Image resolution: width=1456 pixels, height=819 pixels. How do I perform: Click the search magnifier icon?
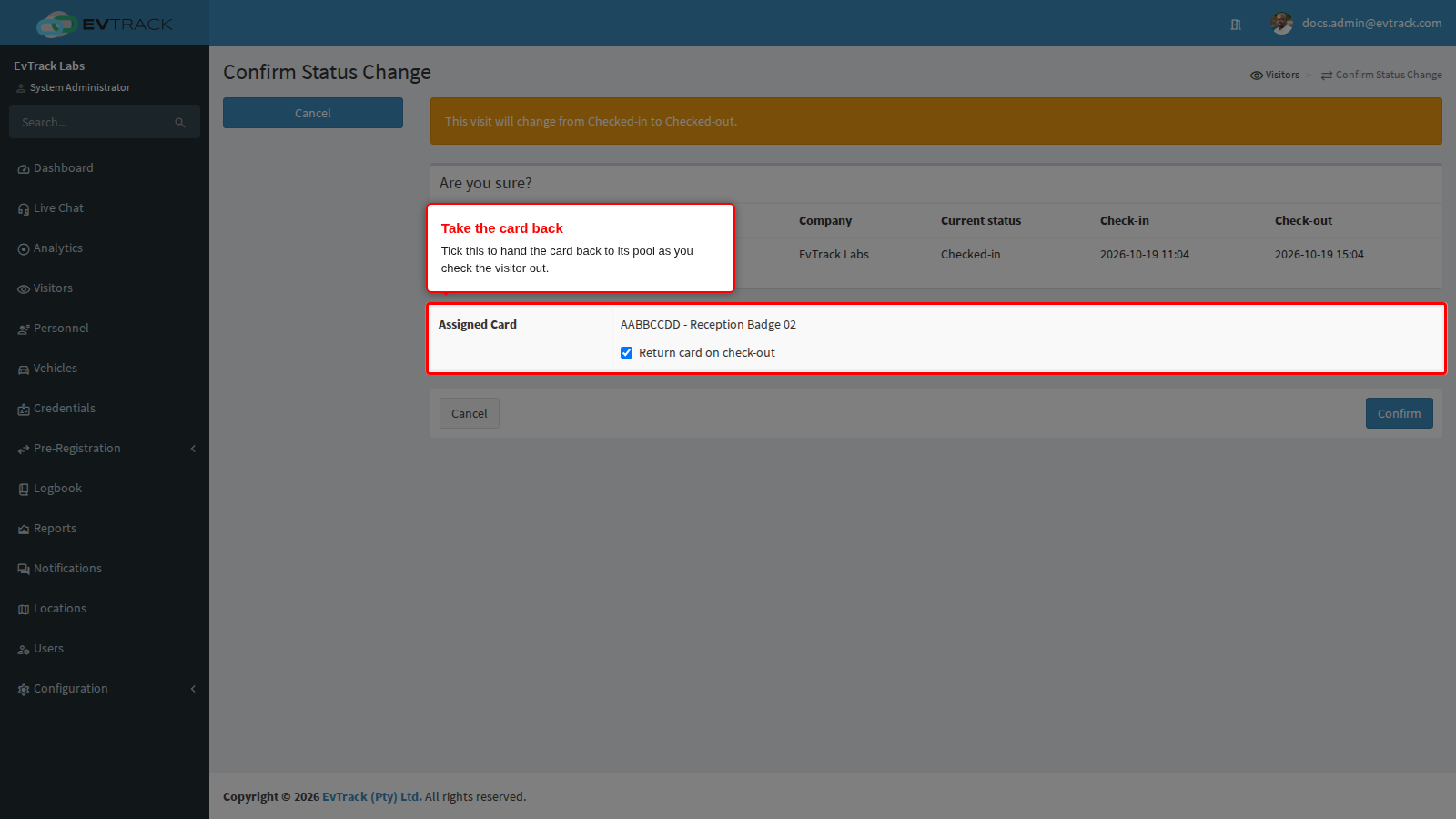pos(180,122)
